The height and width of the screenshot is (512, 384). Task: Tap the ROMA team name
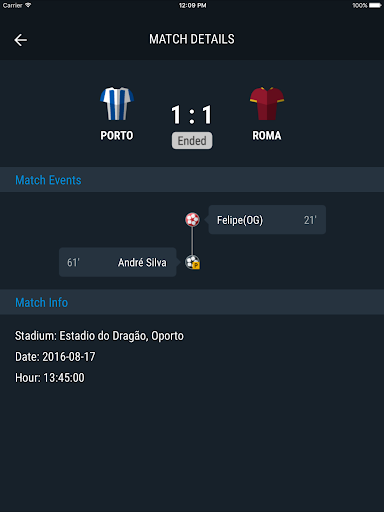click(267, 135)
